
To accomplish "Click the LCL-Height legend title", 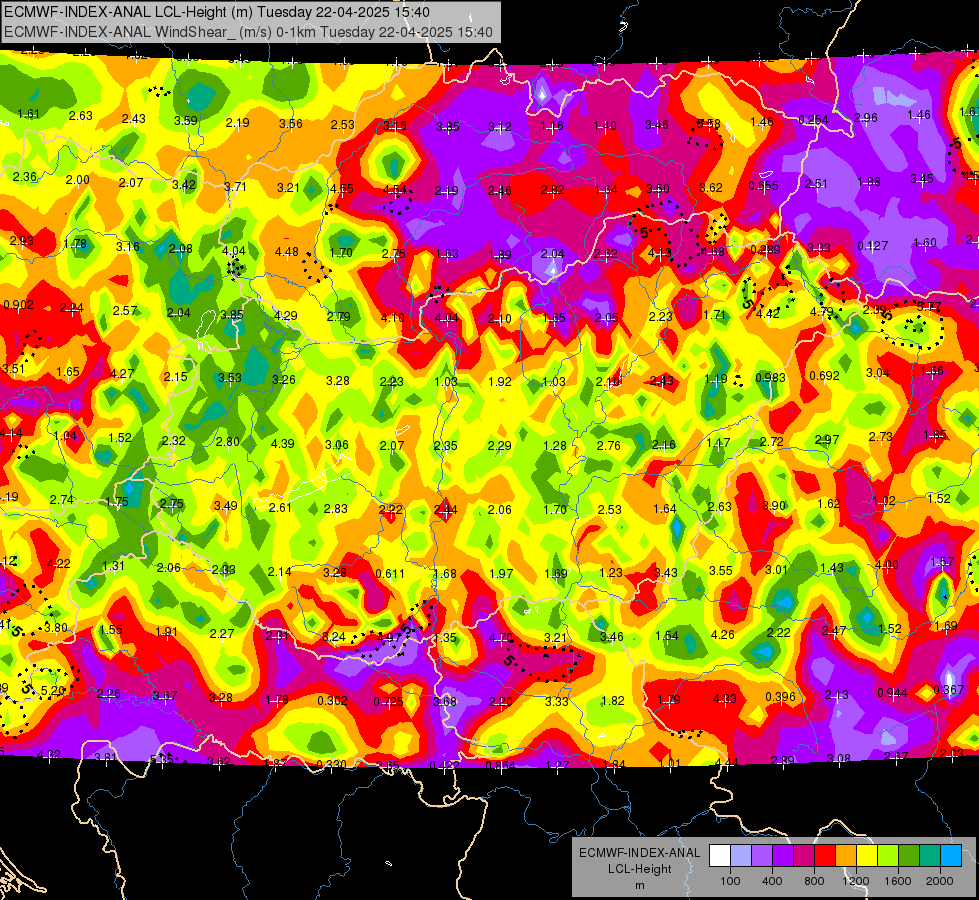I will click(x=639, y=869).
